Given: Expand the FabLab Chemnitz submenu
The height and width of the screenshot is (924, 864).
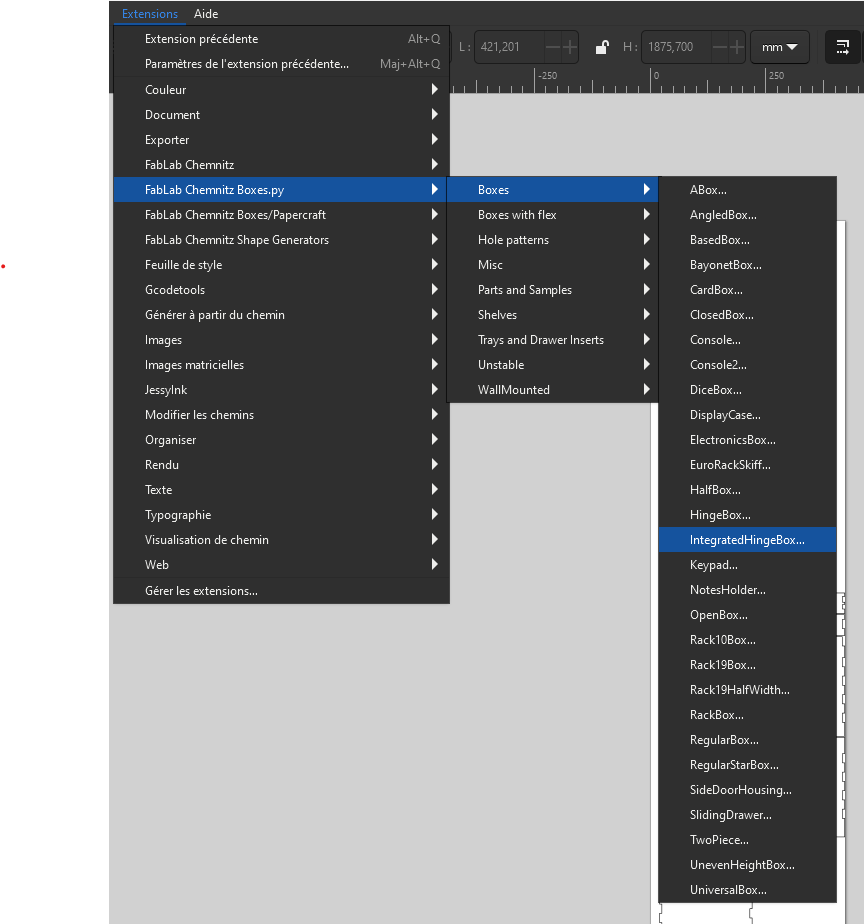Looking at the screenshot, I should point(282,165).
